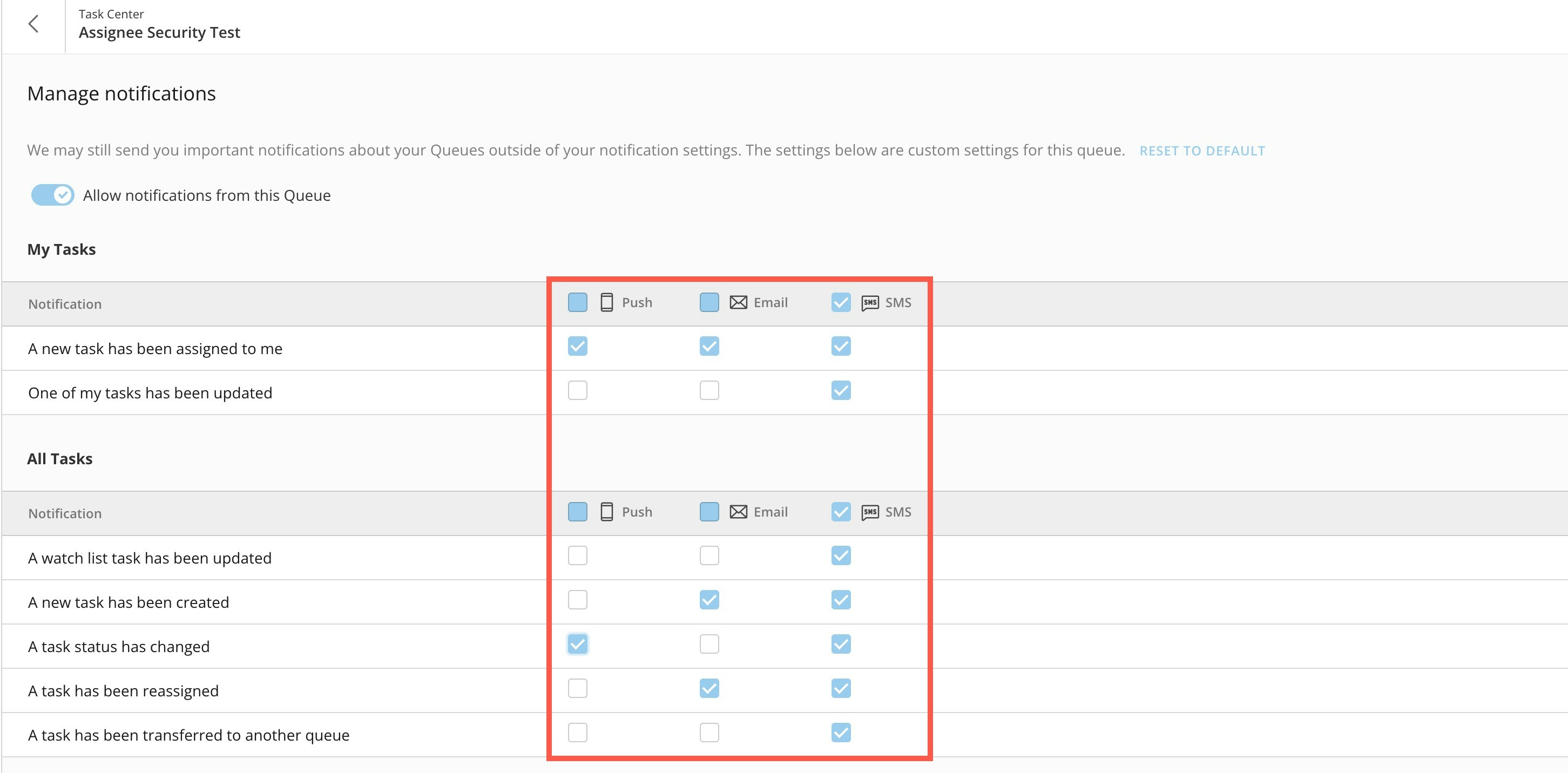Toggle select-all SMS checkbox in All Tasks
This screenshot has height=773, width=1568.
click(x=841, y=512)
